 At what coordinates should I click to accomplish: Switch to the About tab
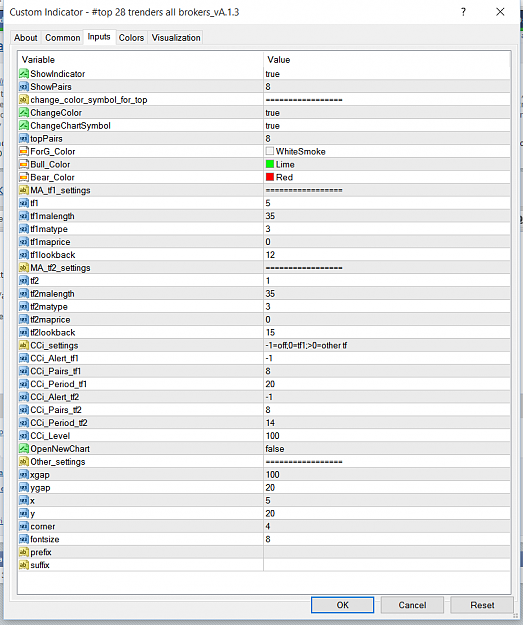point(26,38)
